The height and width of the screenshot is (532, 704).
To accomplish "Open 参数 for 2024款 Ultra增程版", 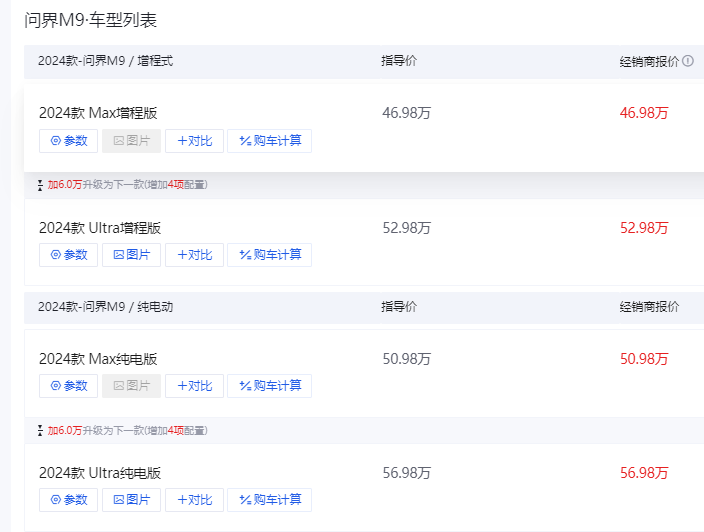I will [68, 255].
